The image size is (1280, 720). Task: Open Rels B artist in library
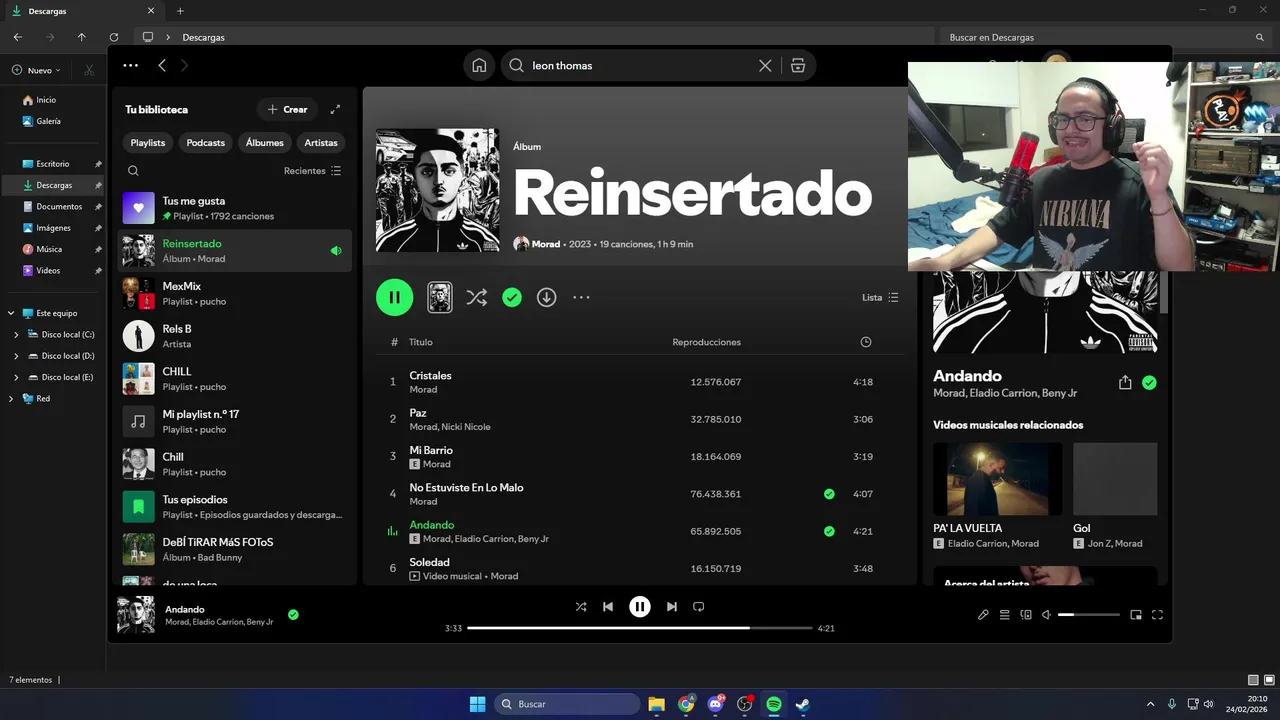[x=235, y=336]
